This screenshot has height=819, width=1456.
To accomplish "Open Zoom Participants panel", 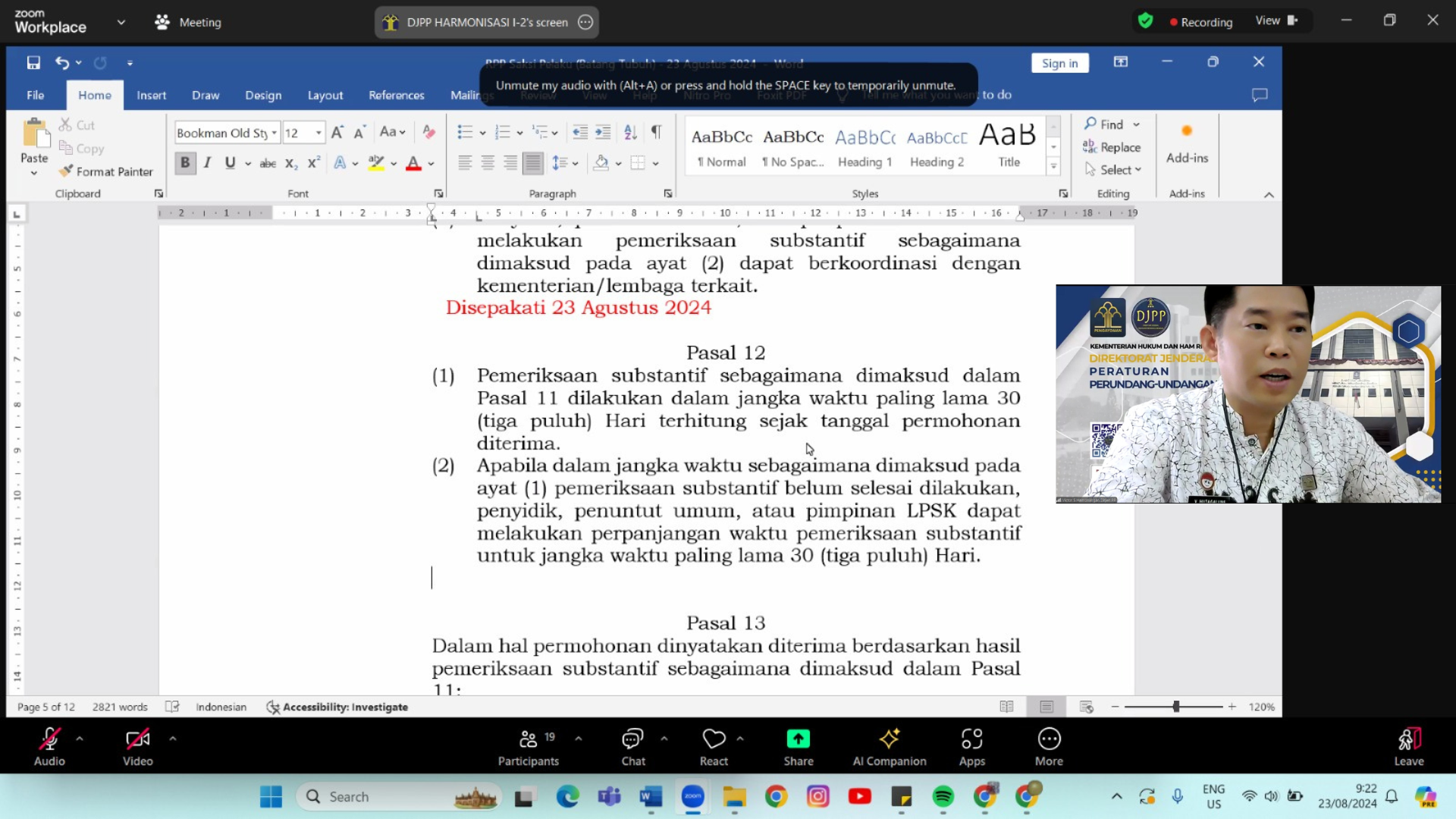I will pyautogui.click(x=529, y=748).
